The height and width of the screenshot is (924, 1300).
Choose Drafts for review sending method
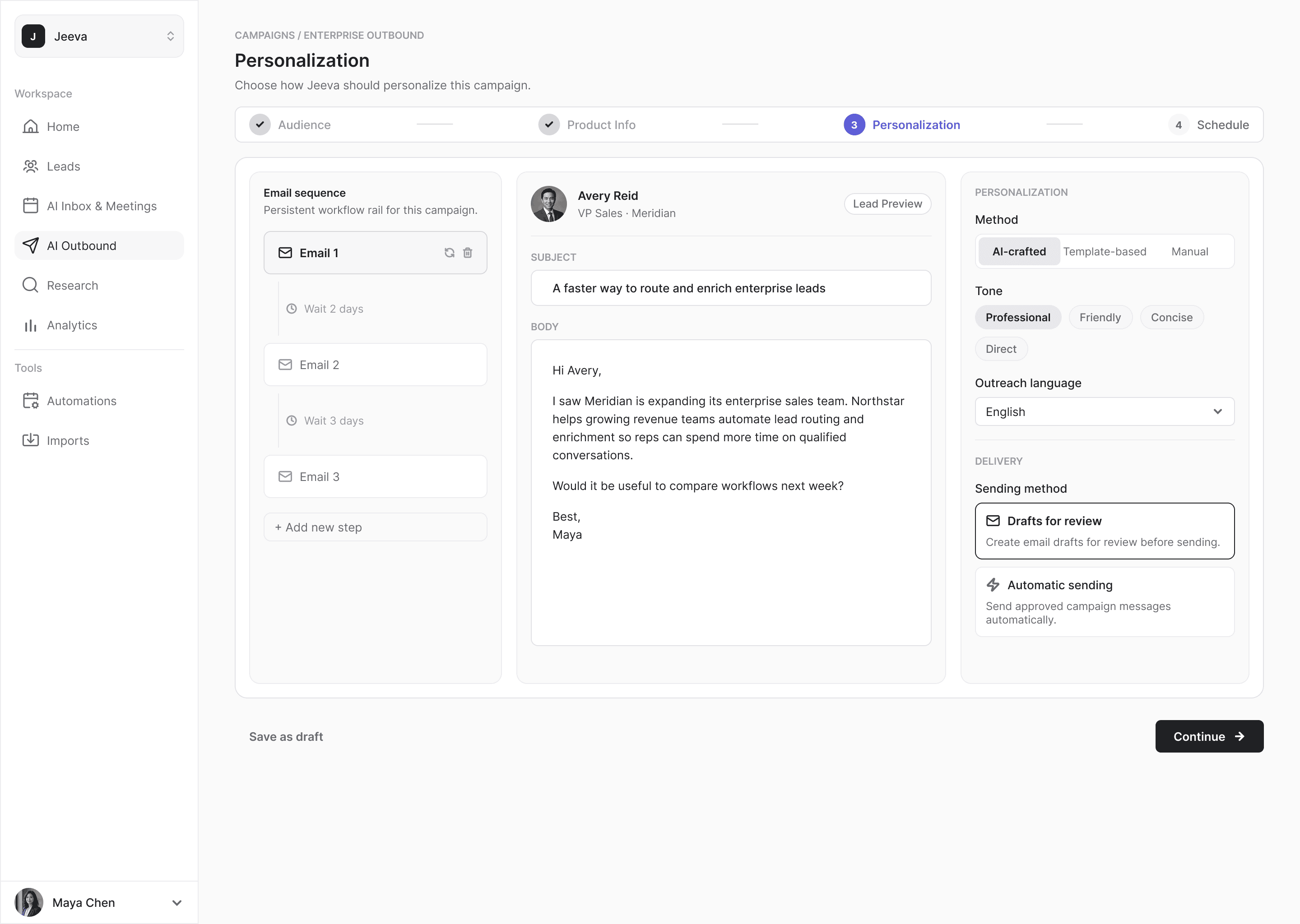[1104, 531]
